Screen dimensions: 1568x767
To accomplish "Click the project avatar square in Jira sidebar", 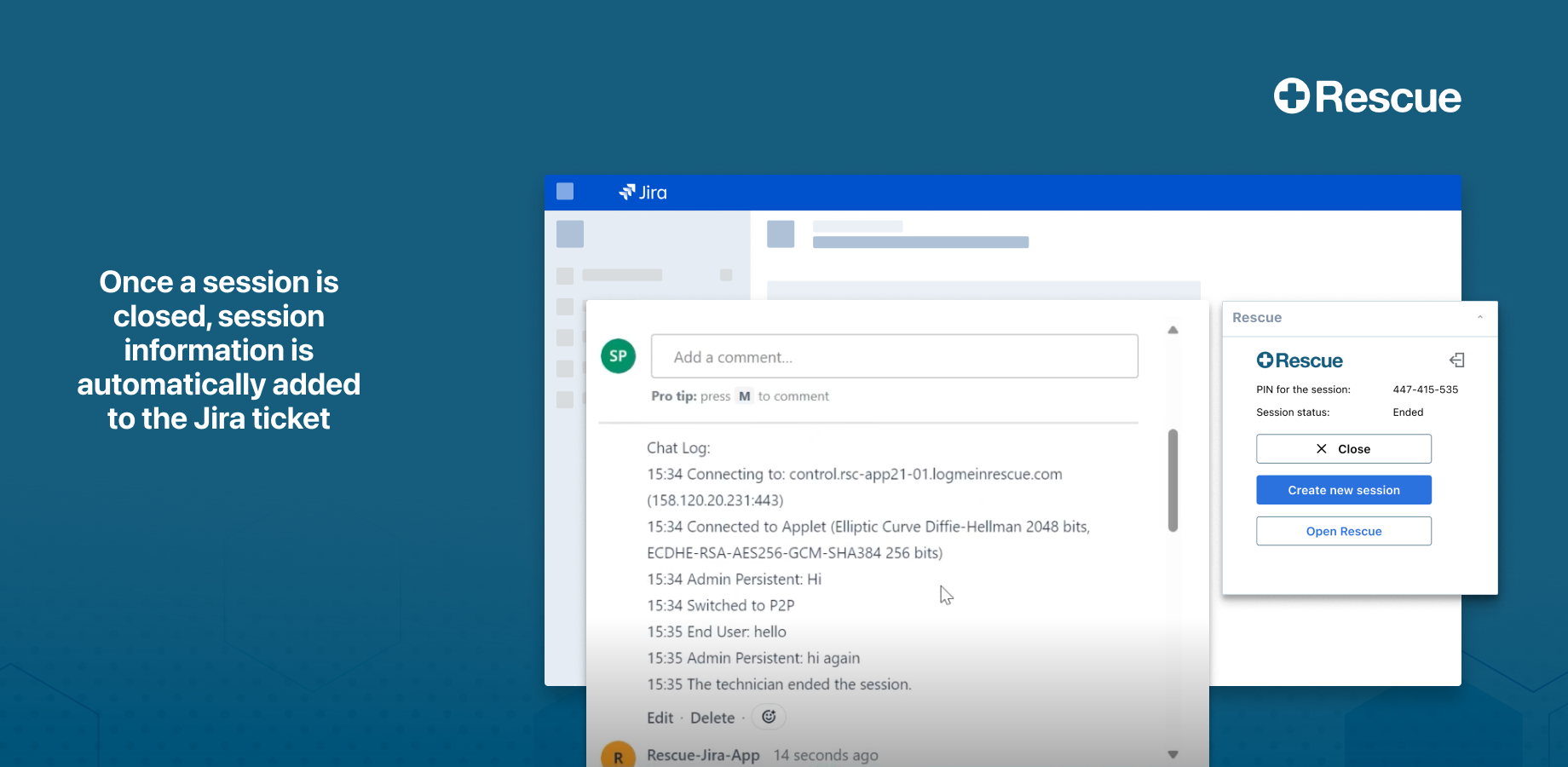I will 570,234.
